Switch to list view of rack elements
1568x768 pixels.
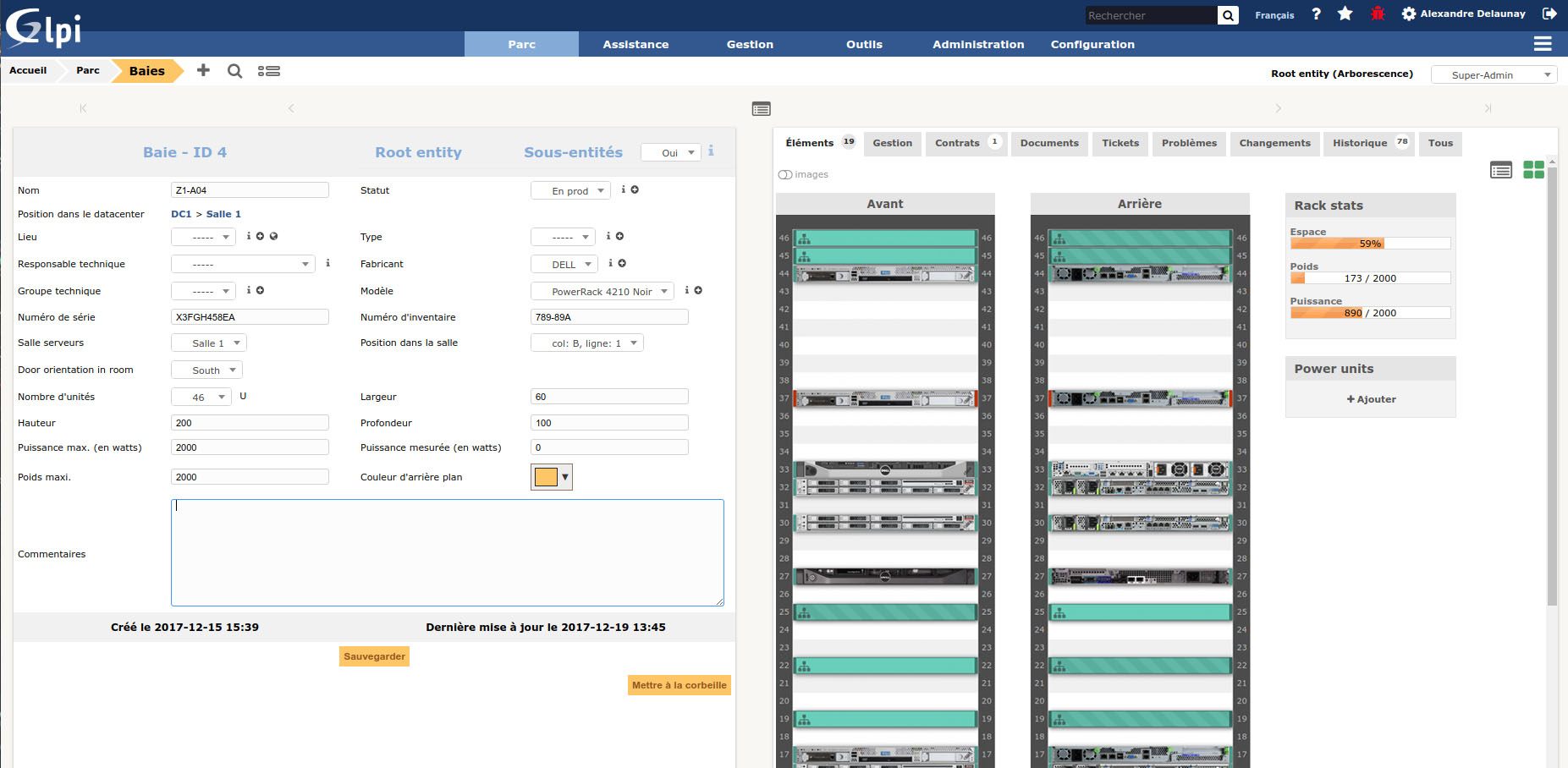point(1500,170)
